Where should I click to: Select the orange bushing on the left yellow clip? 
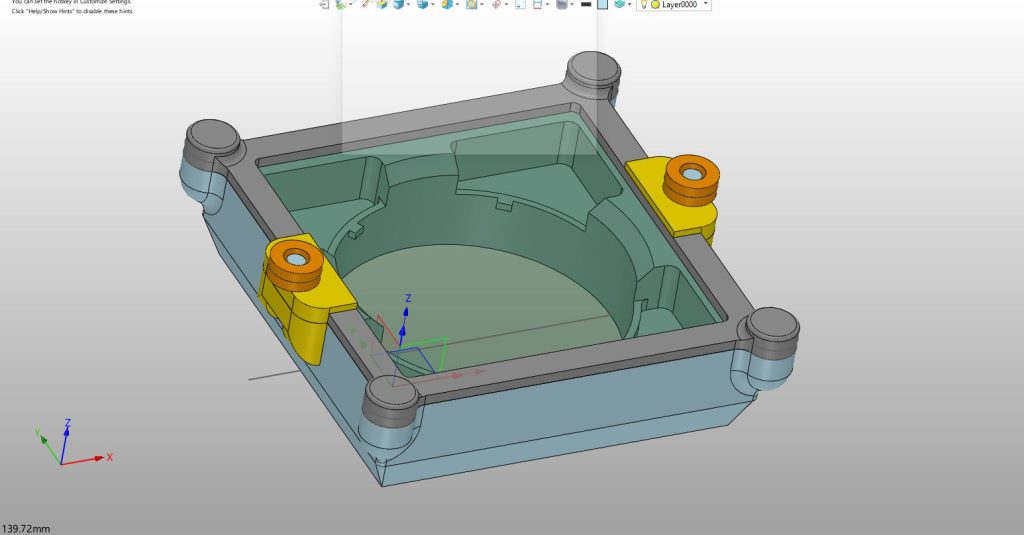pyautogui.click(x=295, y=263)
